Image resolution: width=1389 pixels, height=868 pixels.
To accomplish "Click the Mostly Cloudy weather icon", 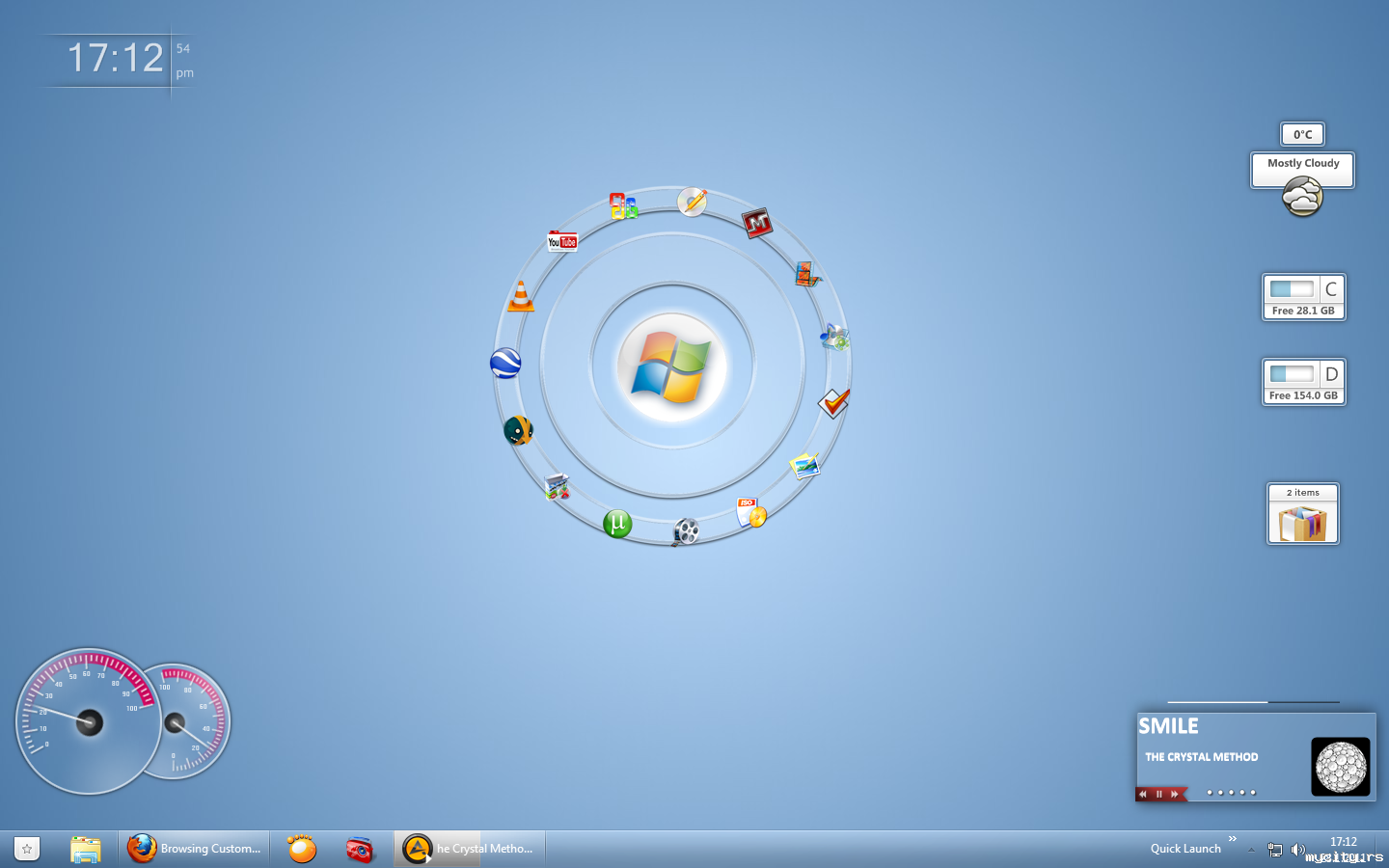I will 1302,197.
